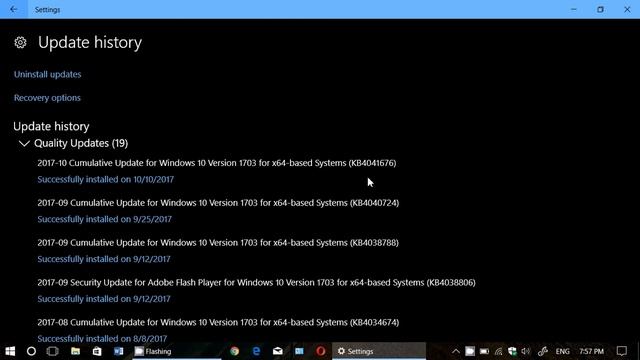
Task: Open the KB4034674 cumulative update entry
Action: (x=218, y=322)
